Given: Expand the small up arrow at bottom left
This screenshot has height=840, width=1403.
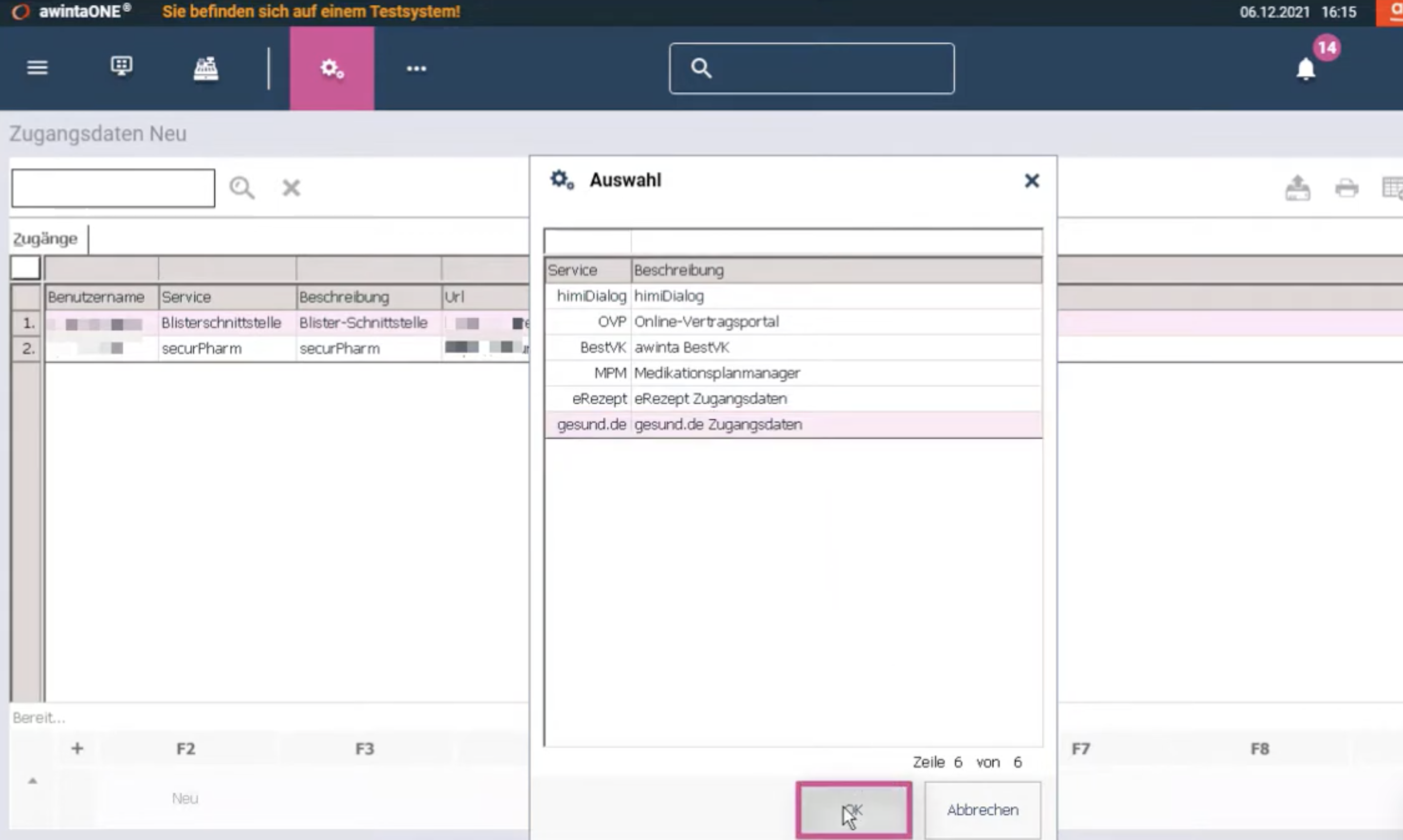Looking at the screenshot, I should 33,781.
